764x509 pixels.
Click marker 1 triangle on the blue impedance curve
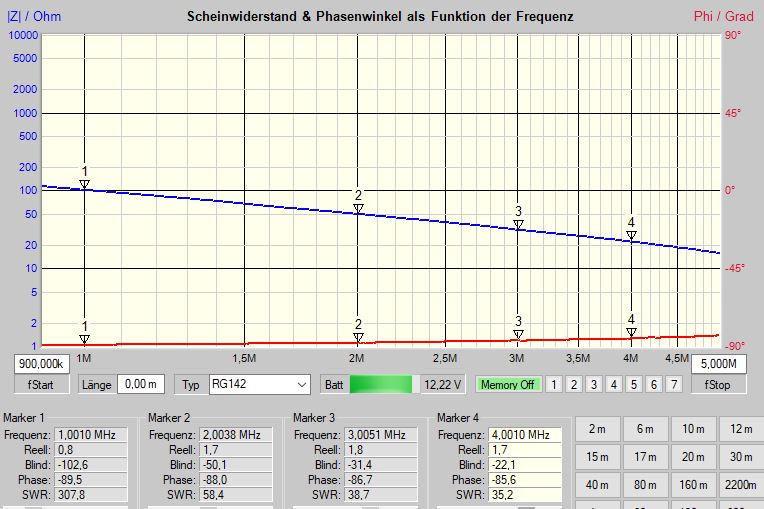[85, 184]
